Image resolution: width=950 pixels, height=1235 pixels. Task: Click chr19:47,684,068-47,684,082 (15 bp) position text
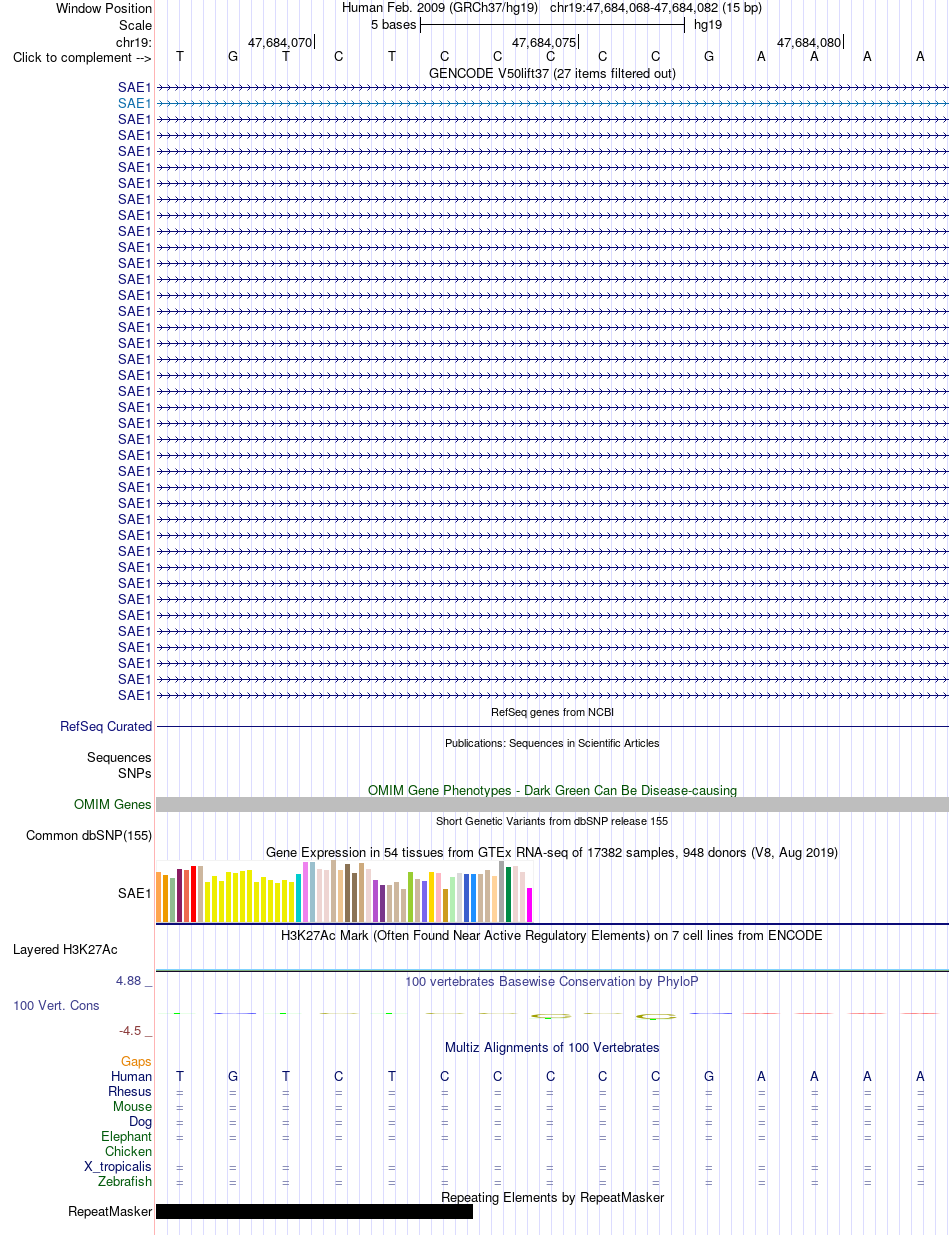click(x=656, y=8)
